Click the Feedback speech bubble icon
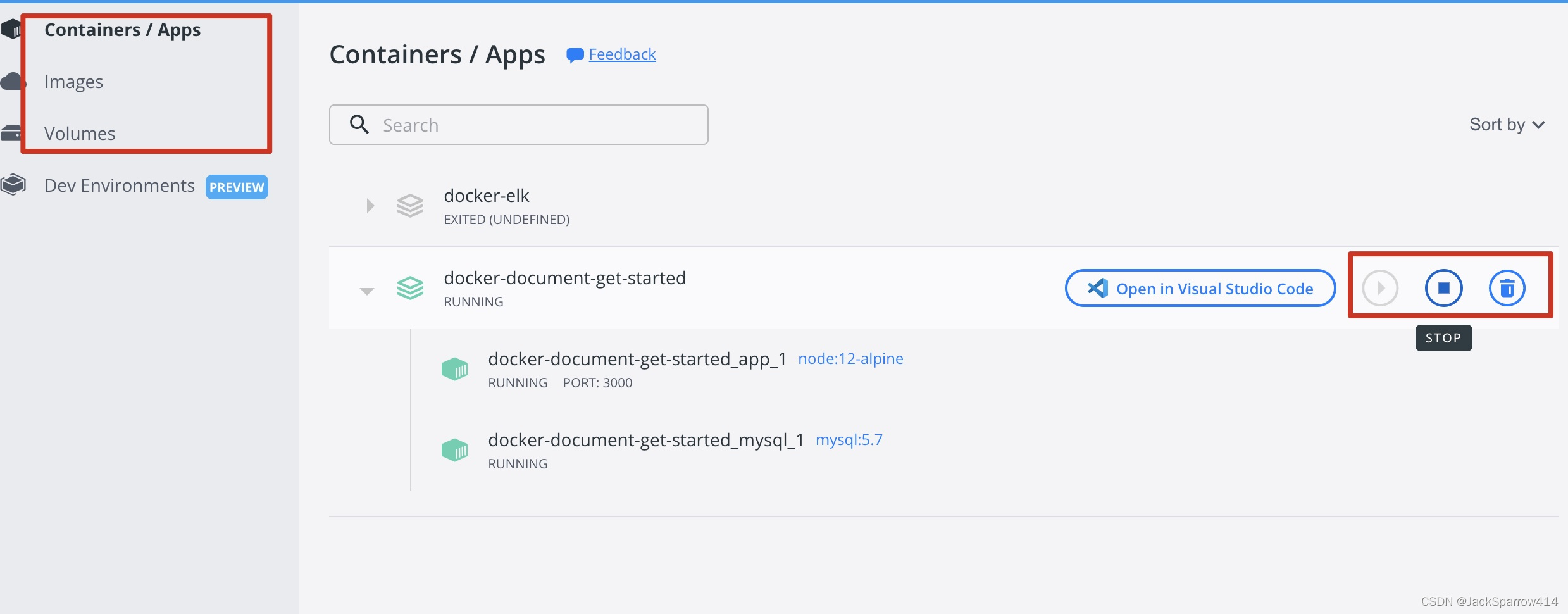This screenshot has width=1568, height=614. (x=575, y=56)
